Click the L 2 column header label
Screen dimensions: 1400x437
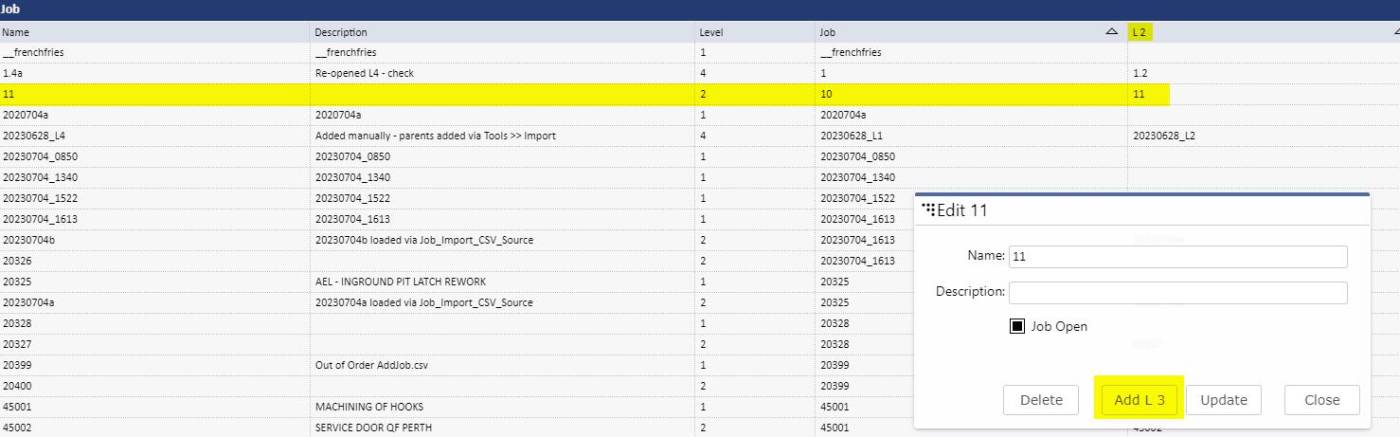(x=1140, y=32)
